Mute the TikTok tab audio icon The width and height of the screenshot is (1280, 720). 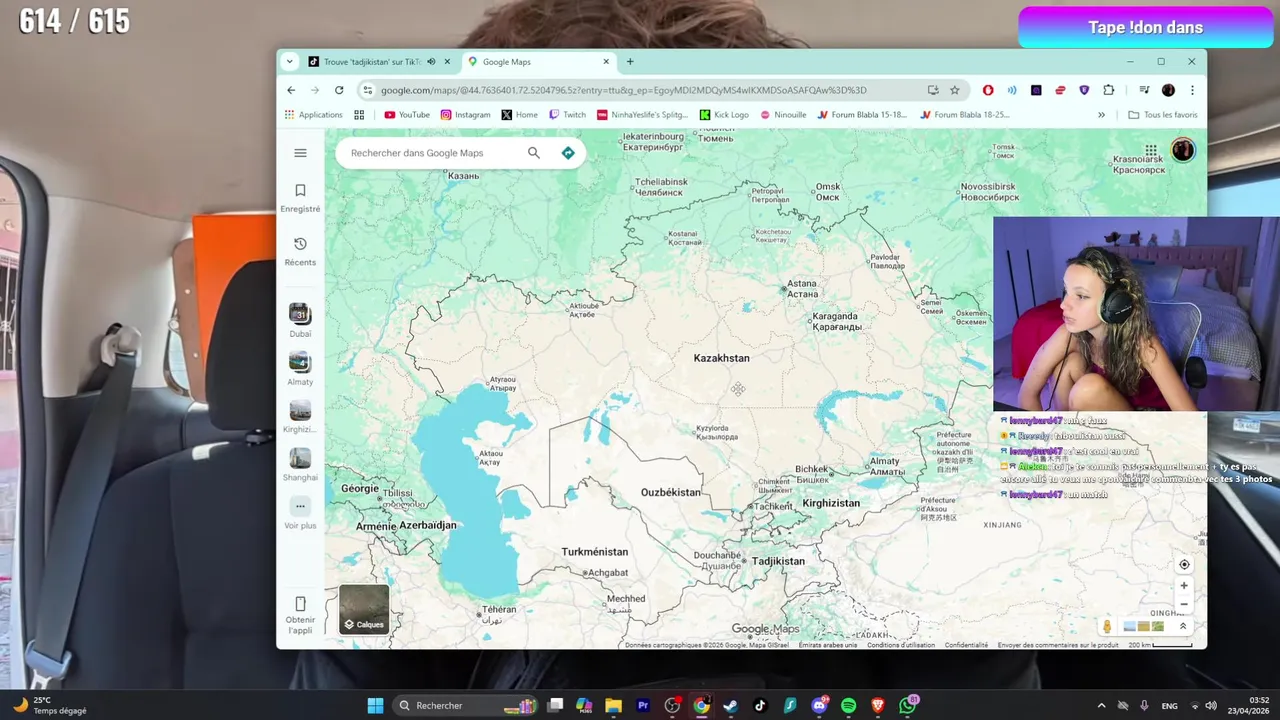[x=432, y=62]
